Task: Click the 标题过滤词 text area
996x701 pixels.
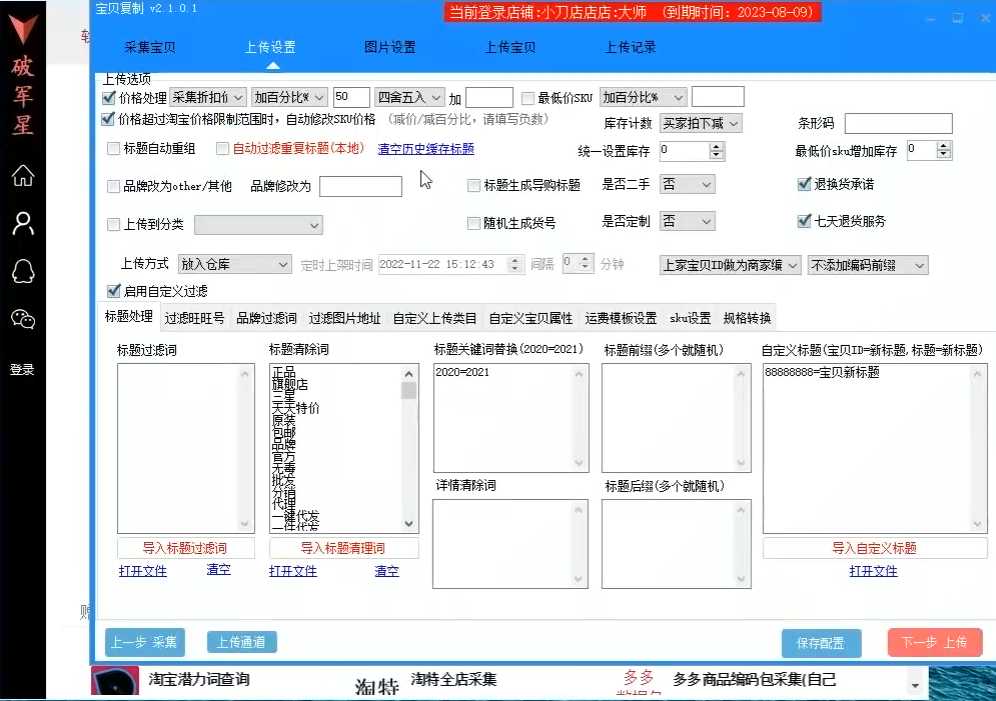Action: [x=186, y=448]
